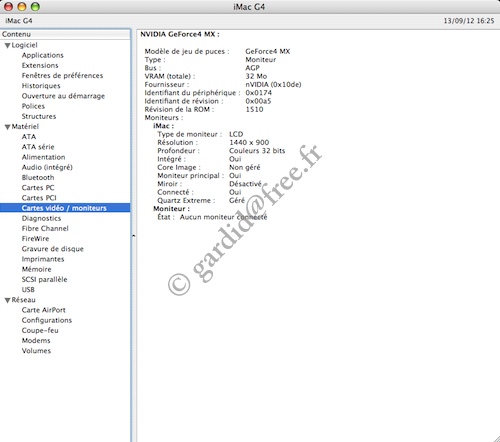500x442 pixels.
Task: Open Modems in the sidebar
Action: coord(36,341)
